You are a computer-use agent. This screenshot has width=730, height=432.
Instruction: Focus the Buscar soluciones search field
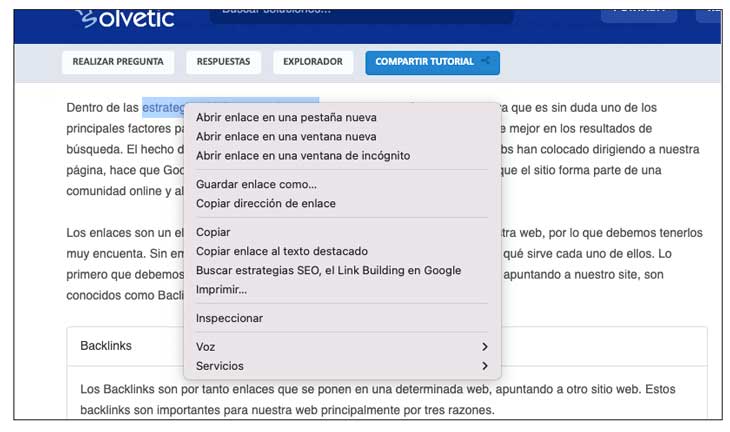click(361, 15)
